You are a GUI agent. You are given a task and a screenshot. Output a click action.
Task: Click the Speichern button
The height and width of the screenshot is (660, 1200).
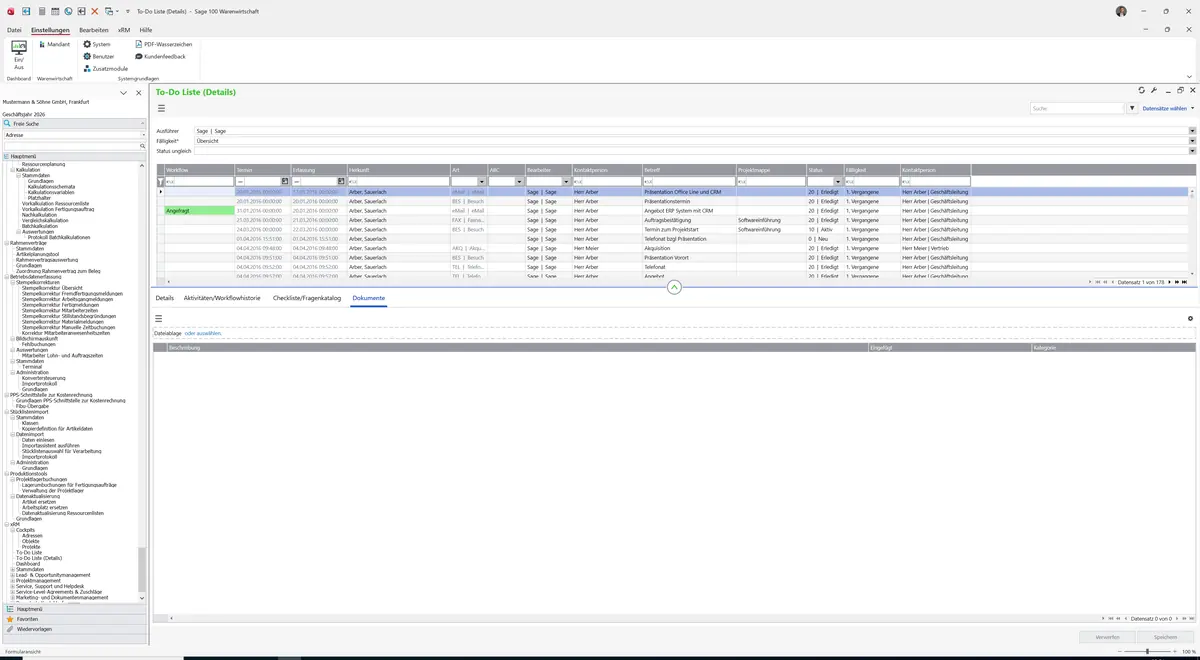click(1166, 636)
